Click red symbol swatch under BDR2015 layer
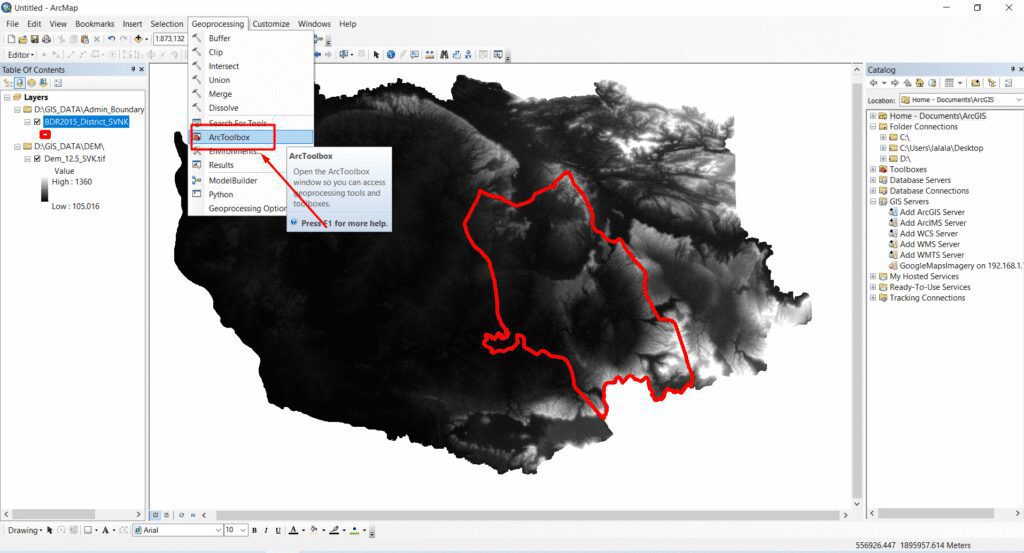This screenshot has height=553, width=1024. 45,134
